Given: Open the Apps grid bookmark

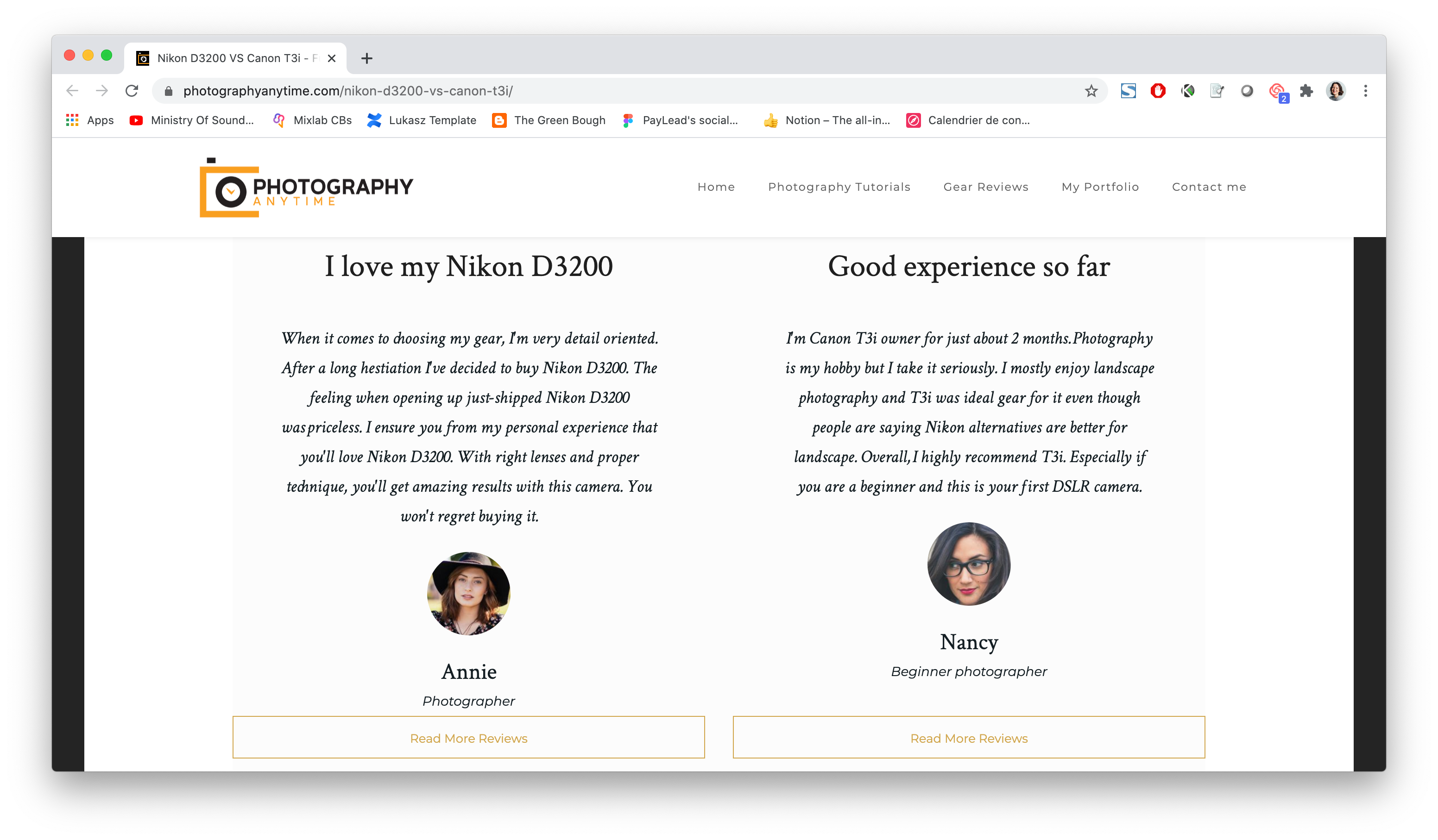Looking at the screenshot, I should point(90,120).
